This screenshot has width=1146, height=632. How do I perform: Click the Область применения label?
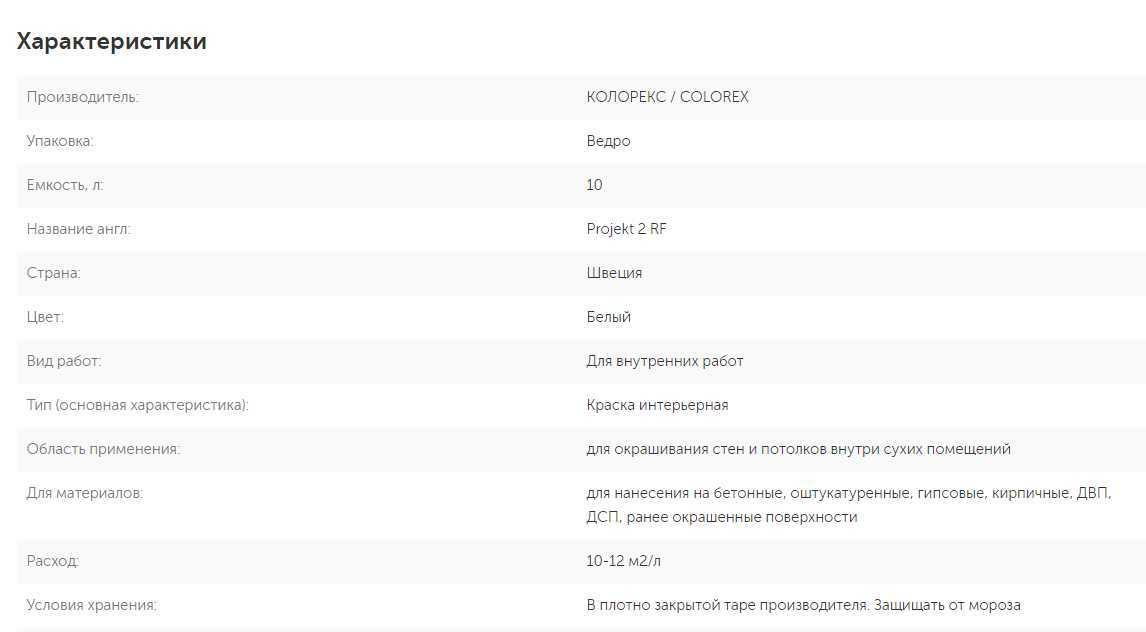pyautogui.click(x=103, y=449)
